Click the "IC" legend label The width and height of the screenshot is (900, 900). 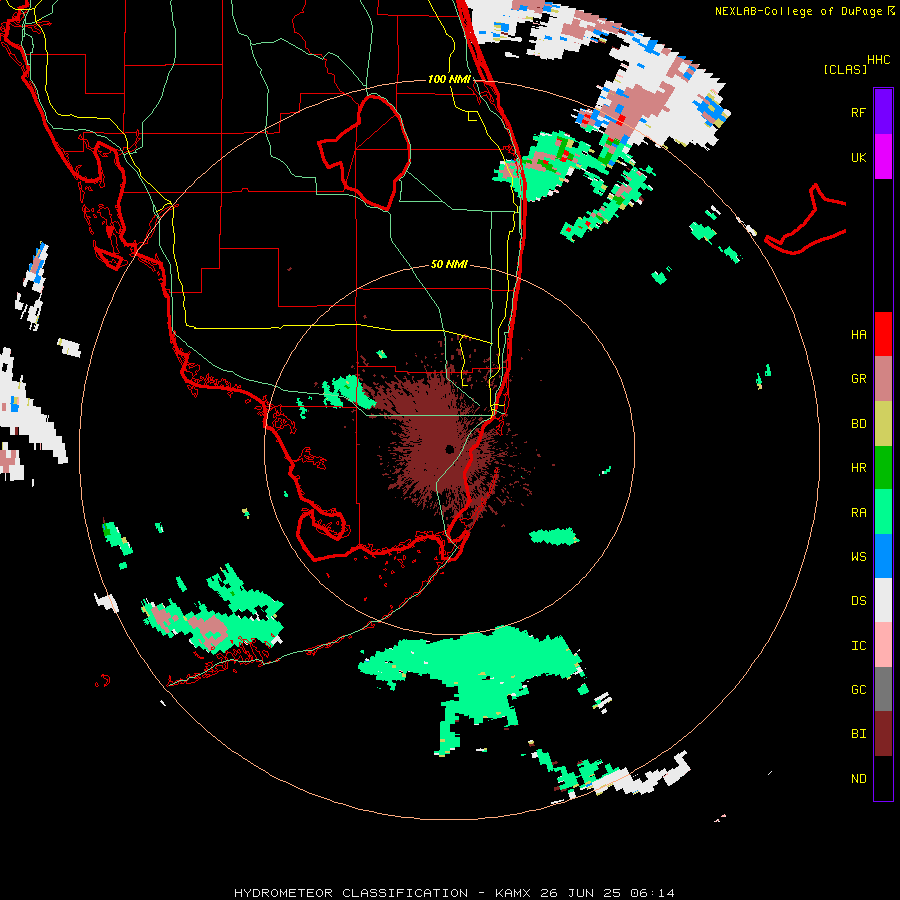pyautogui.click(x=858, y=646)
